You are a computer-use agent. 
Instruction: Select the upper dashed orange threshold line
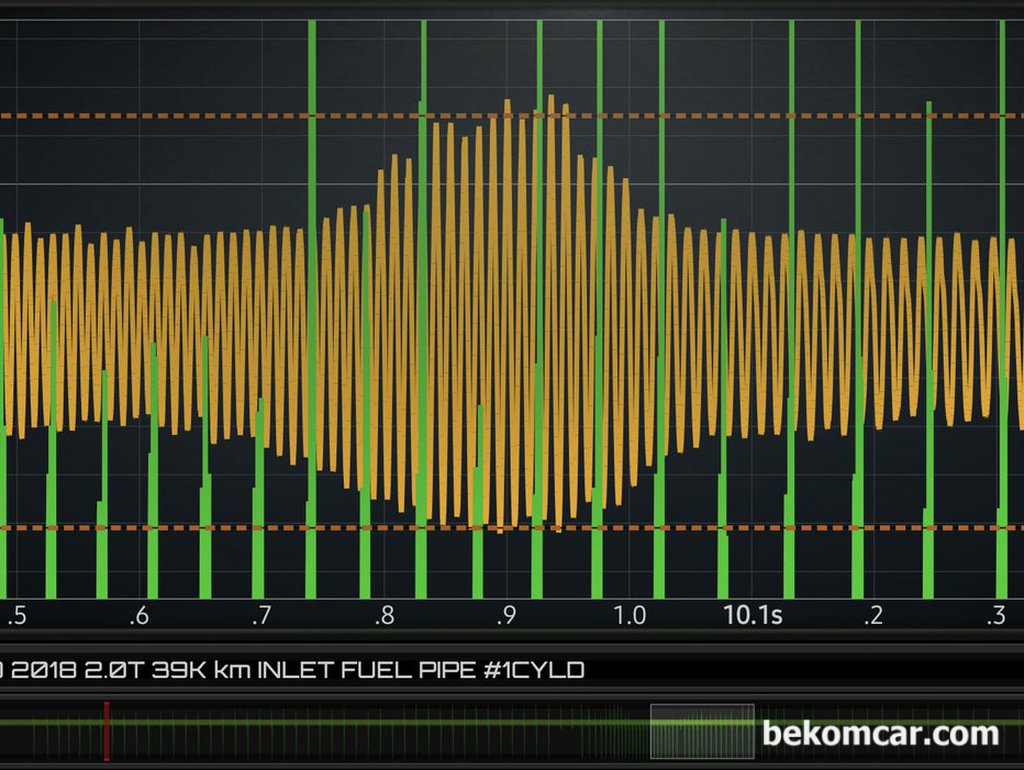[200, 116]
